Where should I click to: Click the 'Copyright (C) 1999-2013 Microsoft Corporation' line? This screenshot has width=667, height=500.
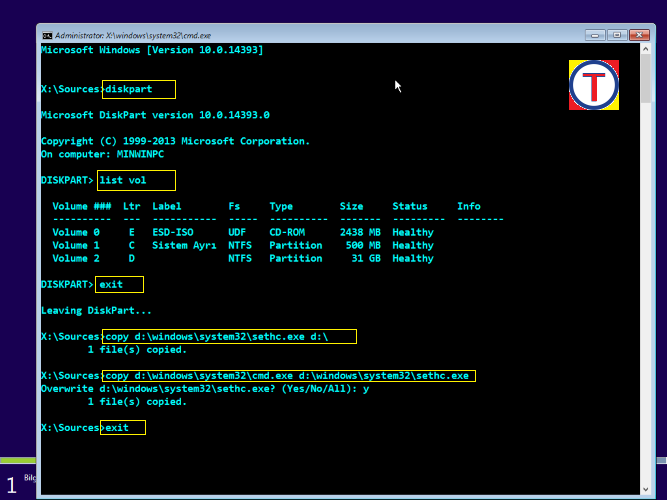pyautogui.click(x=176, y=141)
